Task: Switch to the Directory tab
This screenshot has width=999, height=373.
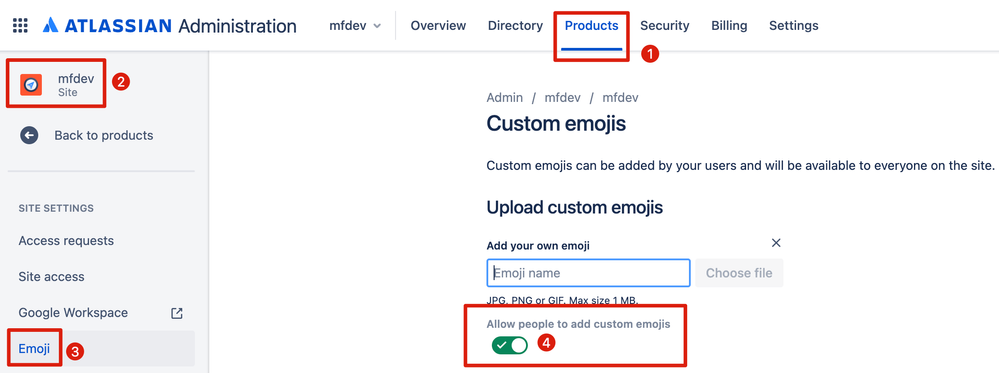Action: point(515,26)
